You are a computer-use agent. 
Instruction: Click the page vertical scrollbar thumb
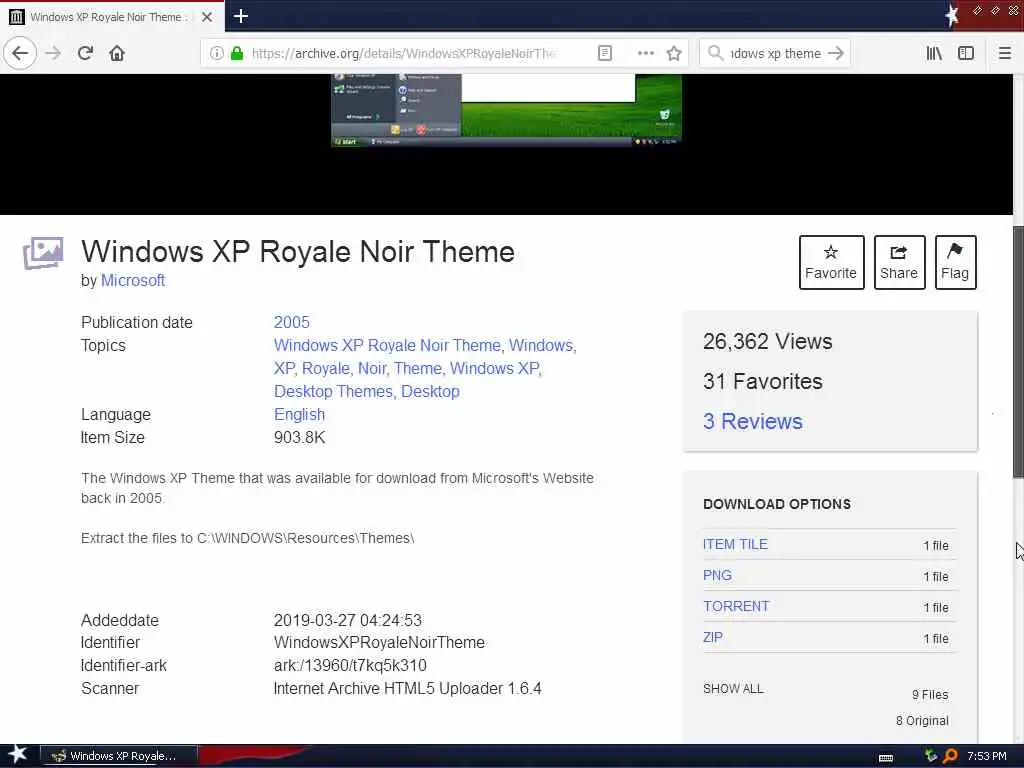(1018, 351)
